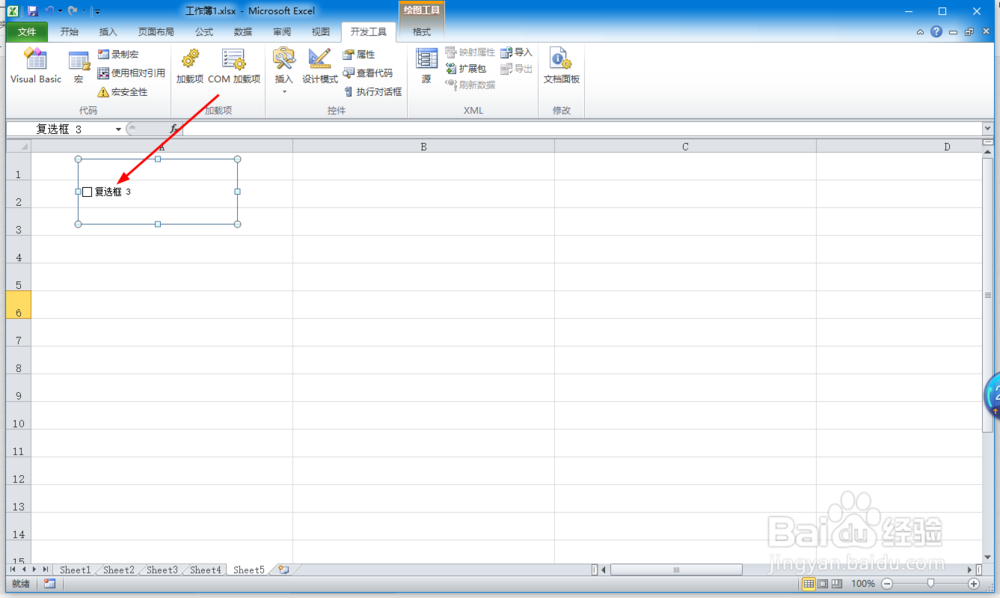
Task: Toggle use relative references (使用相对引用)
Action: (x=131, y=73)
